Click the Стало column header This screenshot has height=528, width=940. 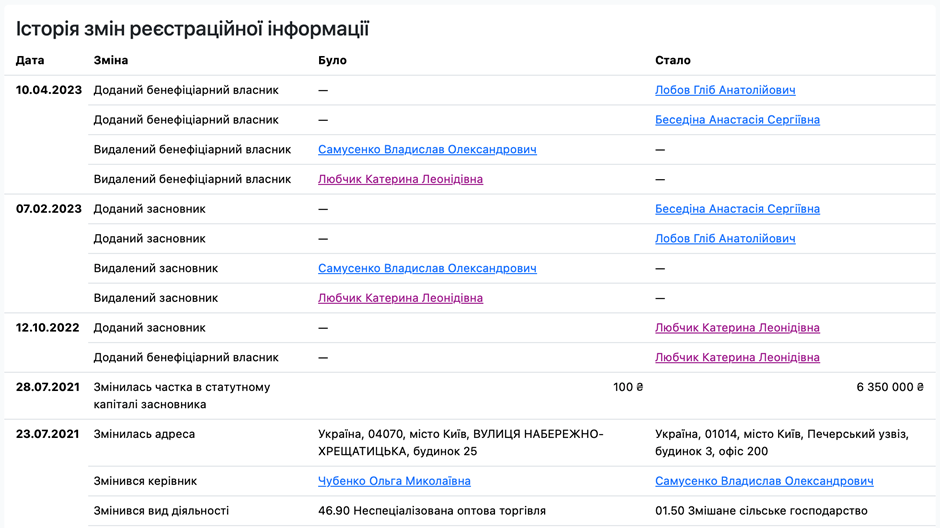point(673,61)
